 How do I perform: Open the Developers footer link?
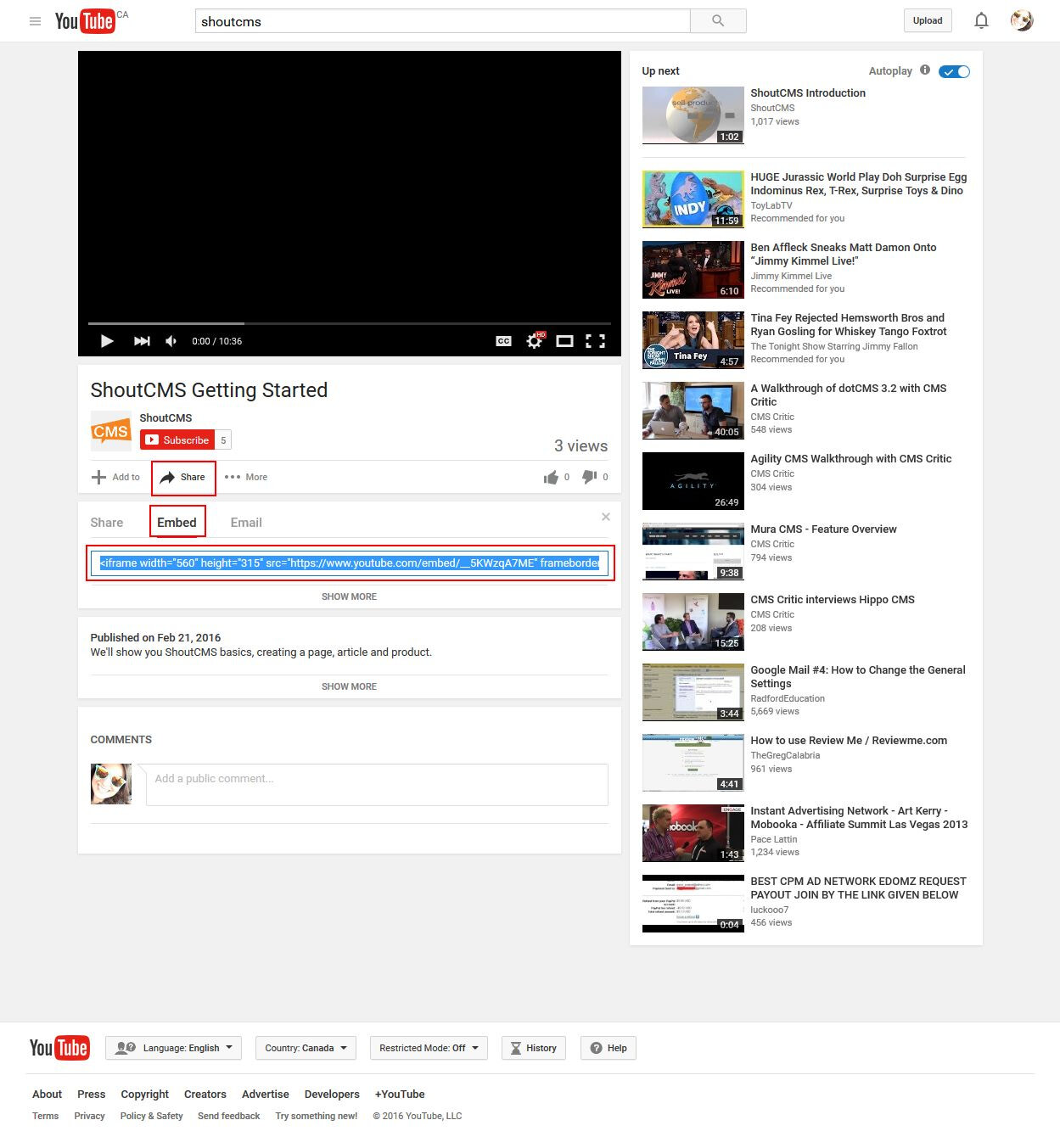(x=332, y=1095)
